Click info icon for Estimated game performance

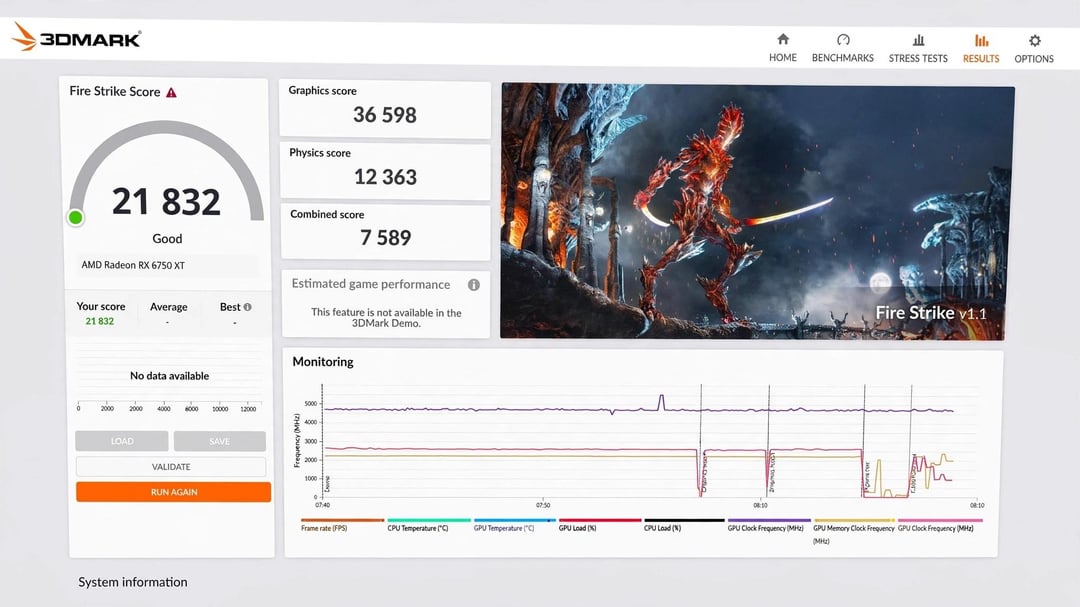click(474, 285)
